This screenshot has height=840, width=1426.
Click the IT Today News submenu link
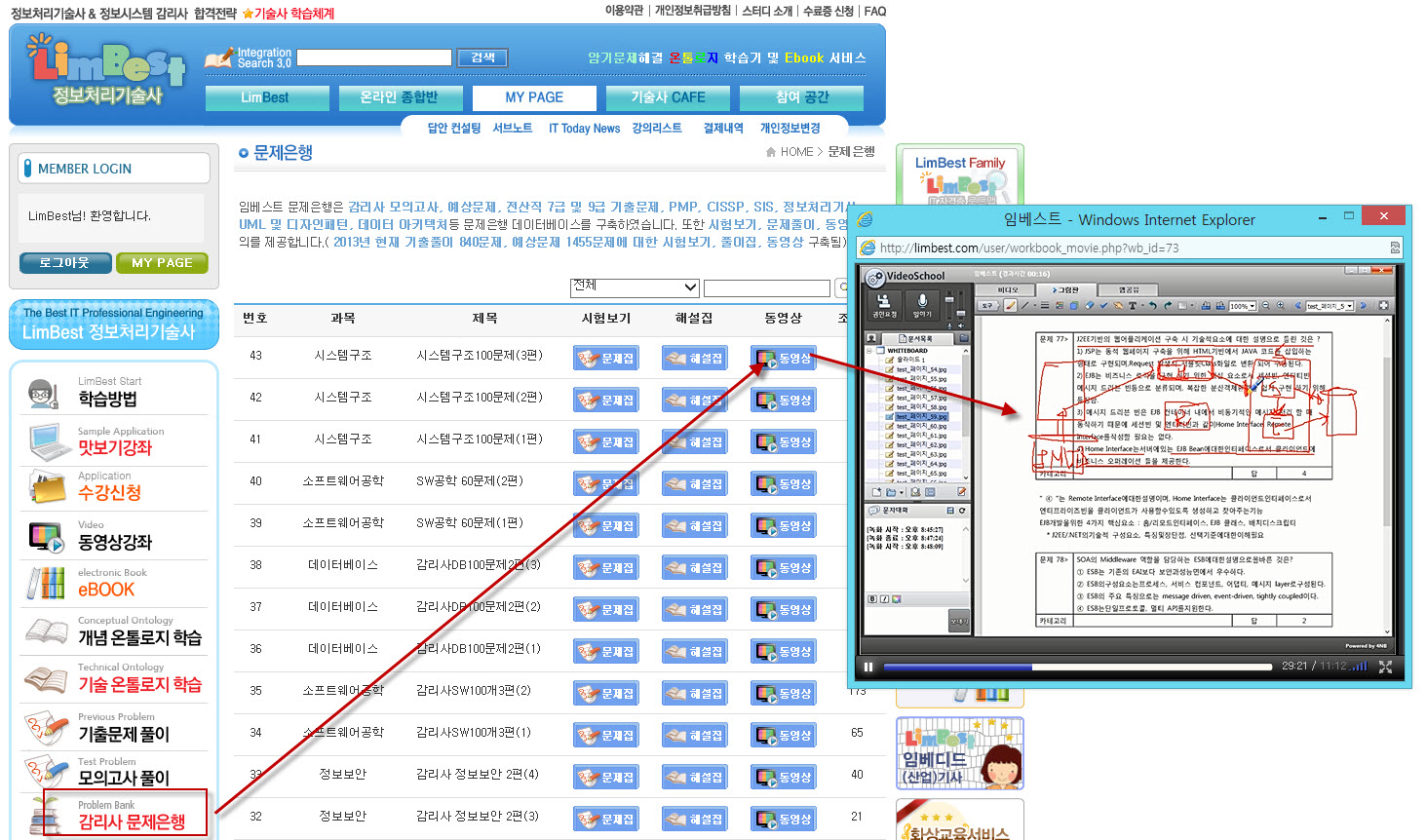[x=584, y=128]
